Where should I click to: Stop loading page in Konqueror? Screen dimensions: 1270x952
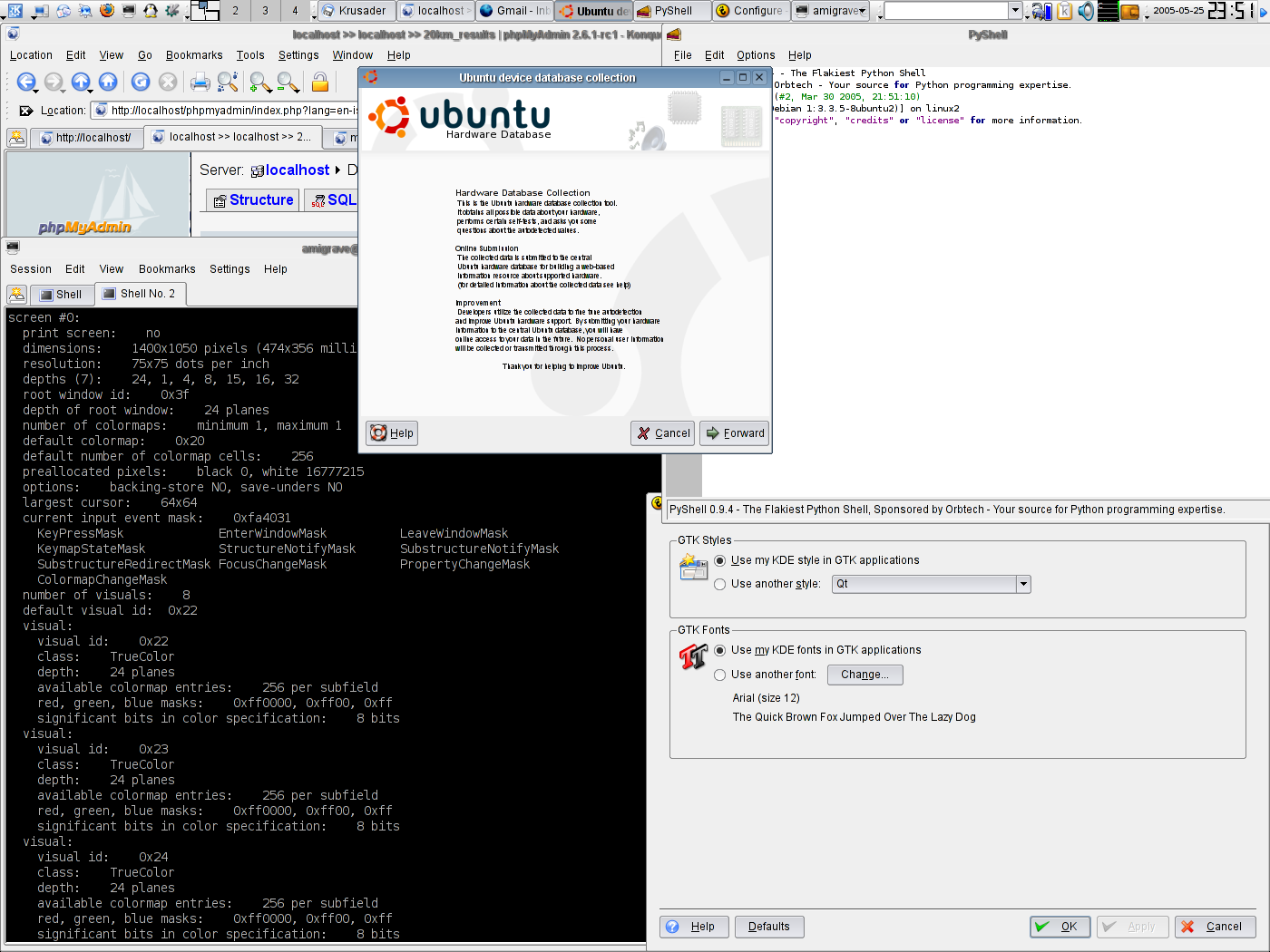[x=168, y=83]
